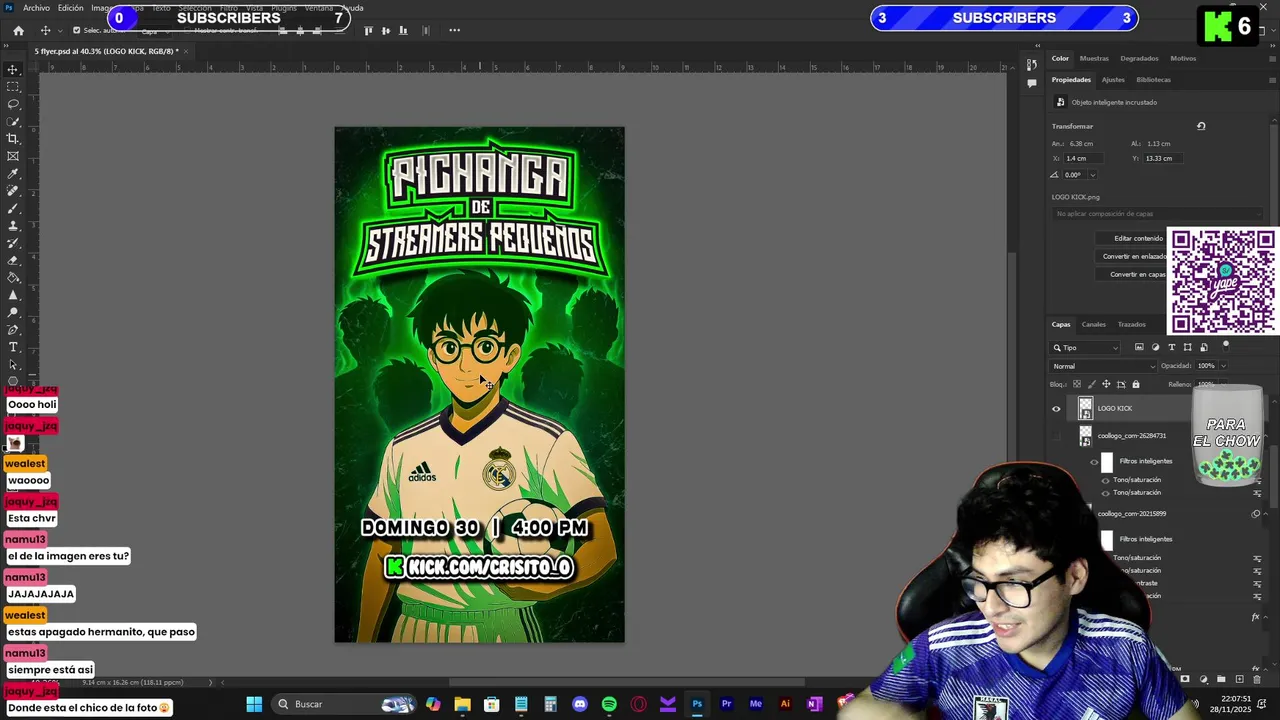Select the Frame tool
The image size is (1280, 720).
tap(13, 156)
